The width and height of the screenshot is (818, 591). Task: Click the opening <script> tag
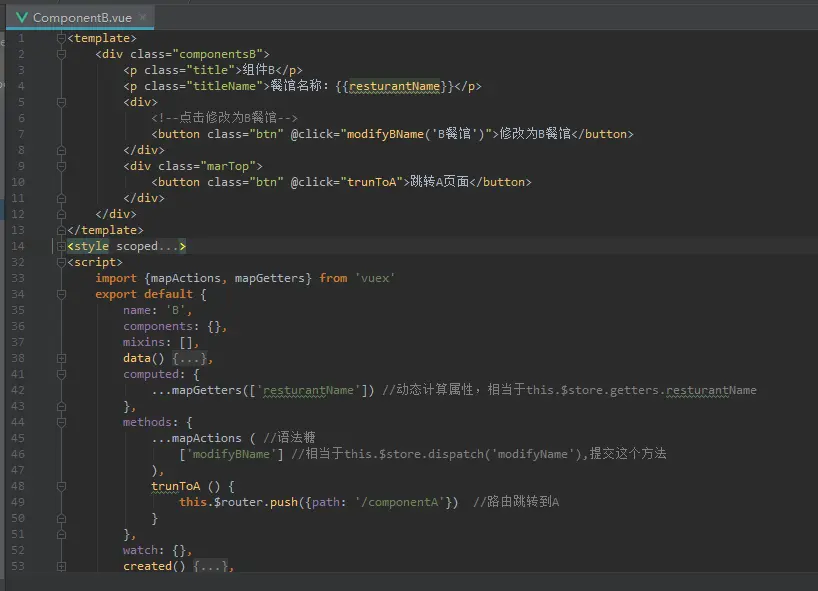[x=95, y=262]
